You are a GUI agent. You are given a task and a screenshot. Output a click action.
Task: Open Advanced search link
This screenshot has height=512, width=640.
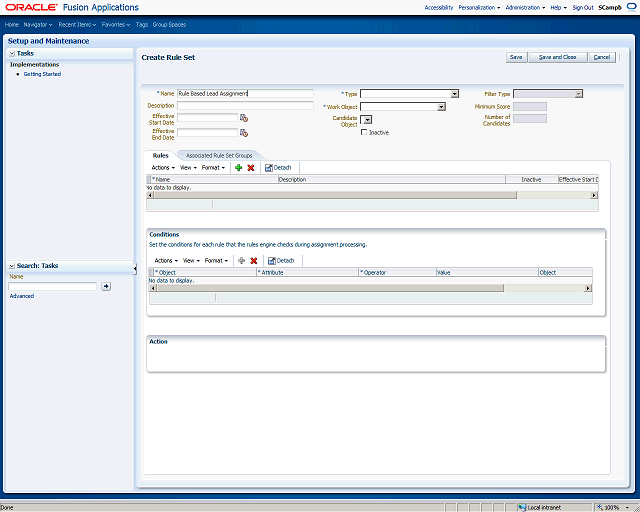(x=22, y=296)
